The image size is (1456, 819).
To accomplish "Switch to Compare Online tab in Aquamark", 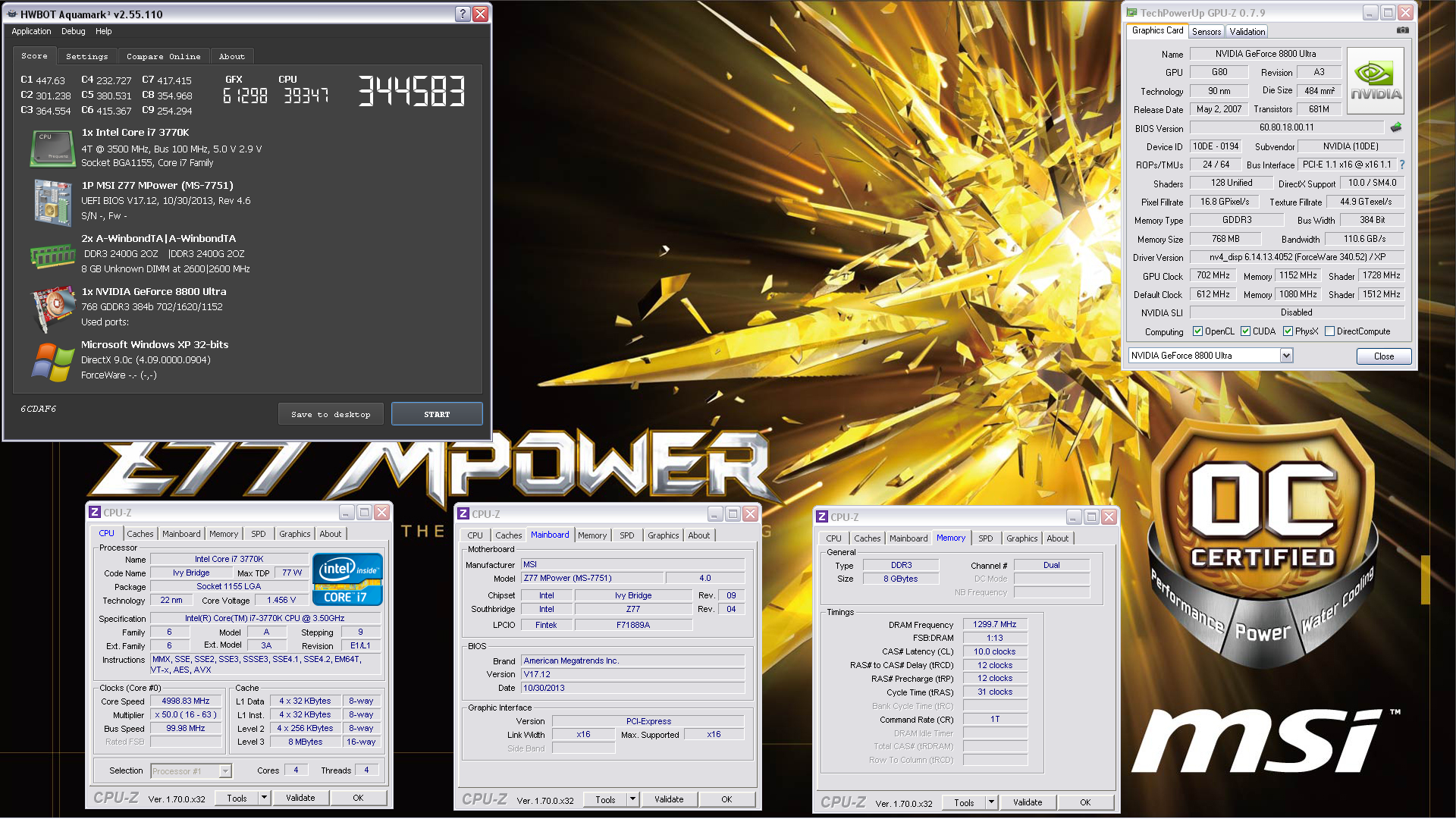I will coord(164,57).
